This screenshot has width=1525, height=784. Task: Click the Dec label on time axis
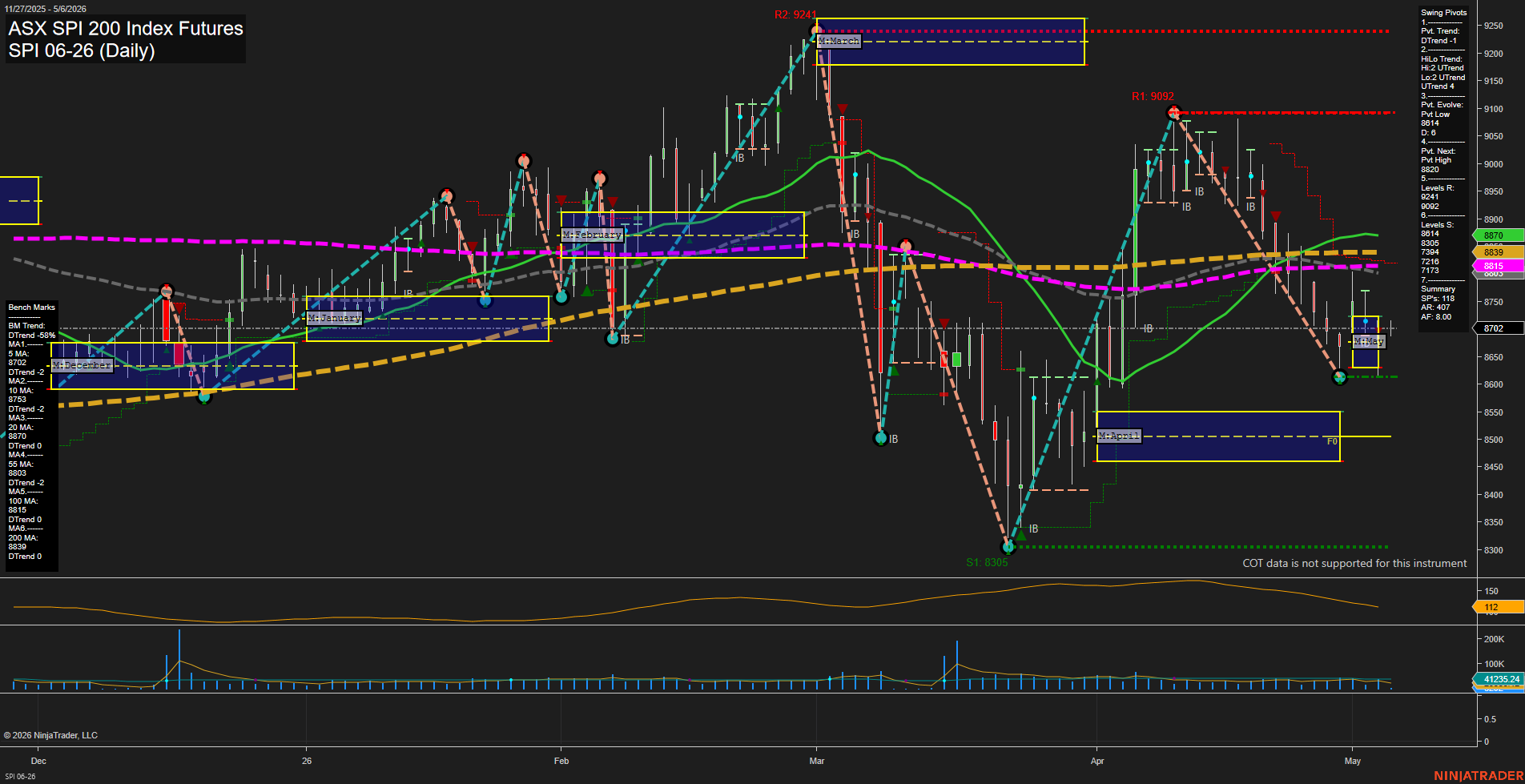click(38, 761)
